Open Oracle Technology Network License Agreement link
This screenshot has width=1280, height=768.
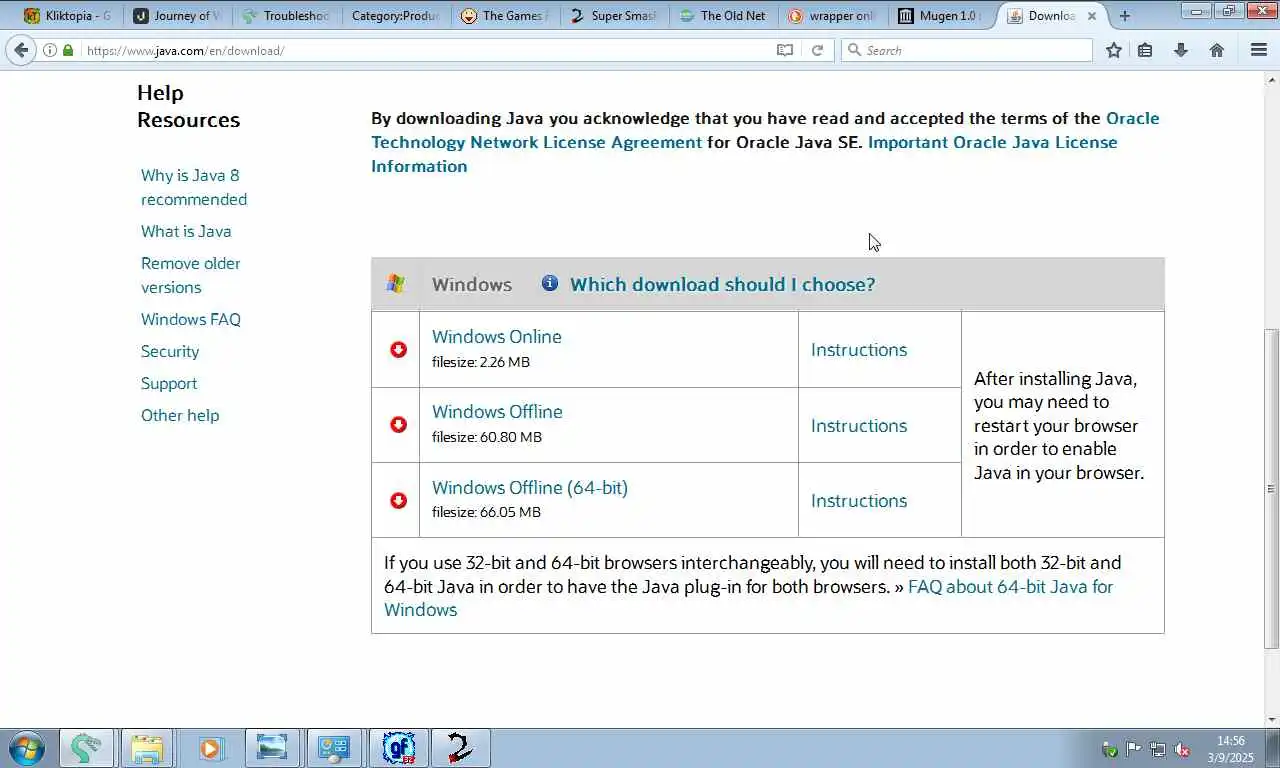765,130
